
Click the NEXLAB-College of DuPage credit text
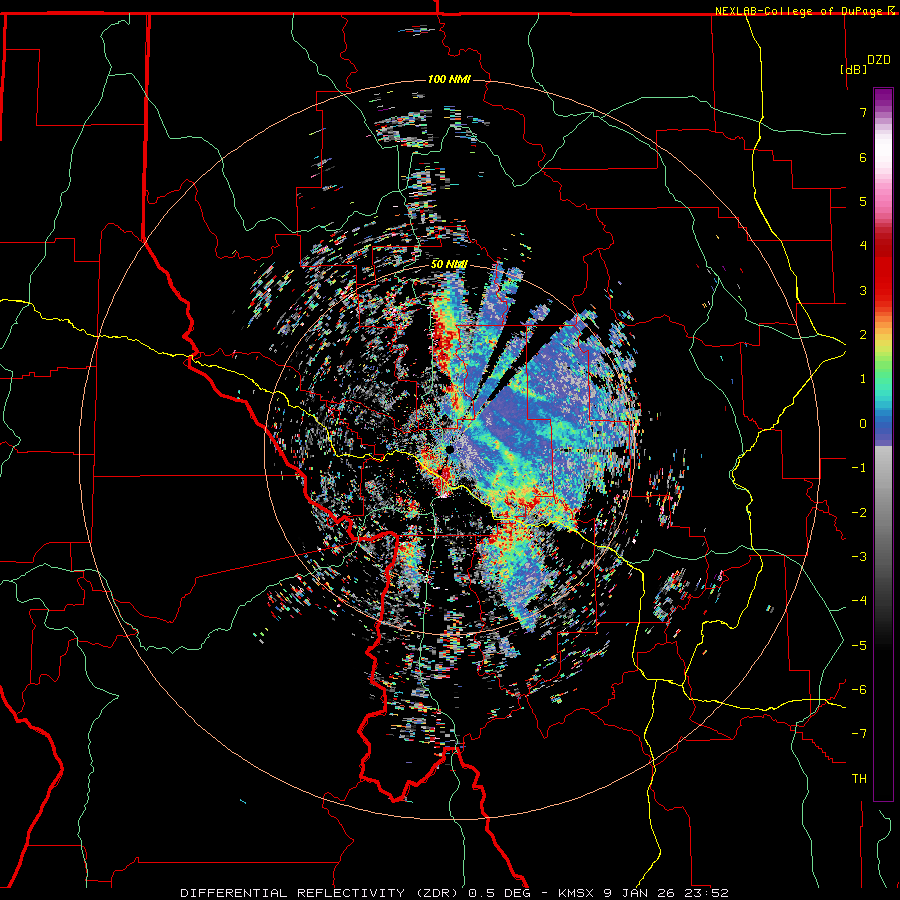(801, 11)
